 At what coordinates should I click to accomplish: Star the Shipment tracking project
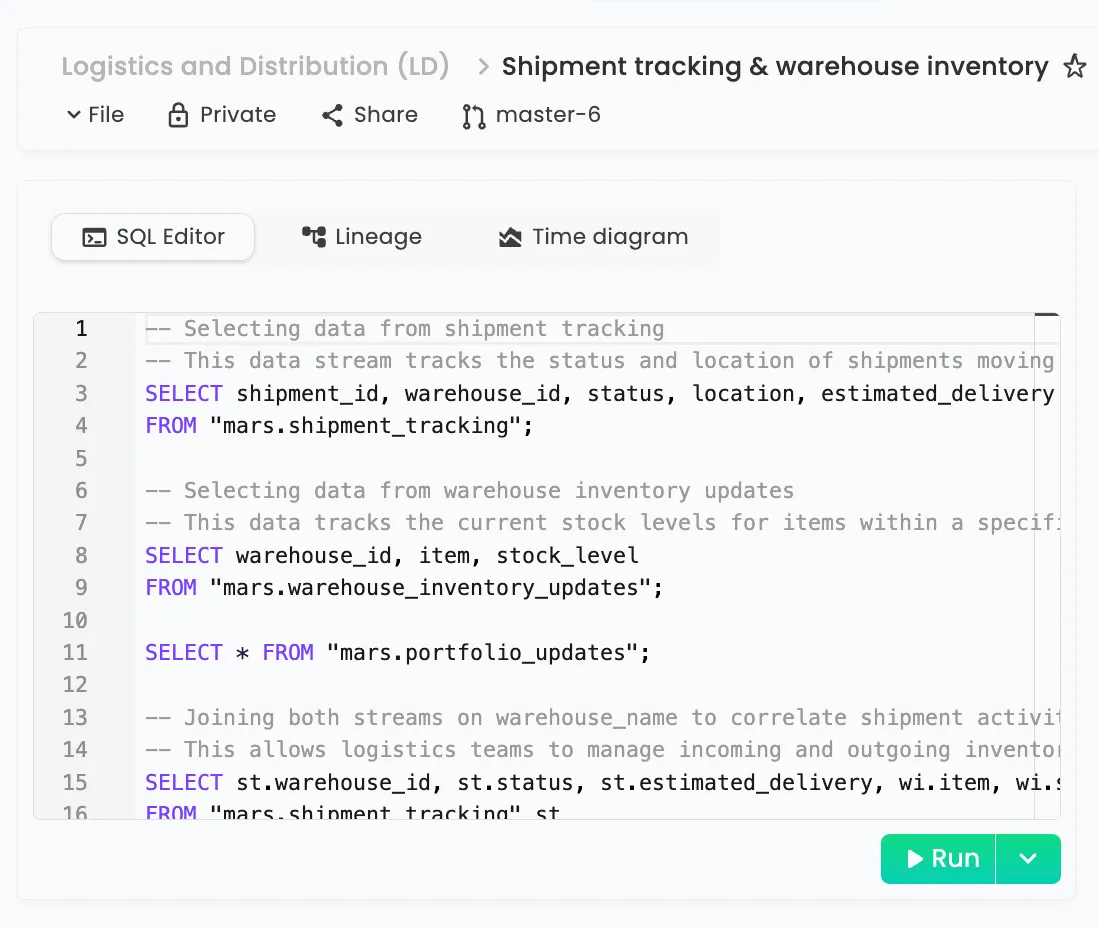(1074, 67)
